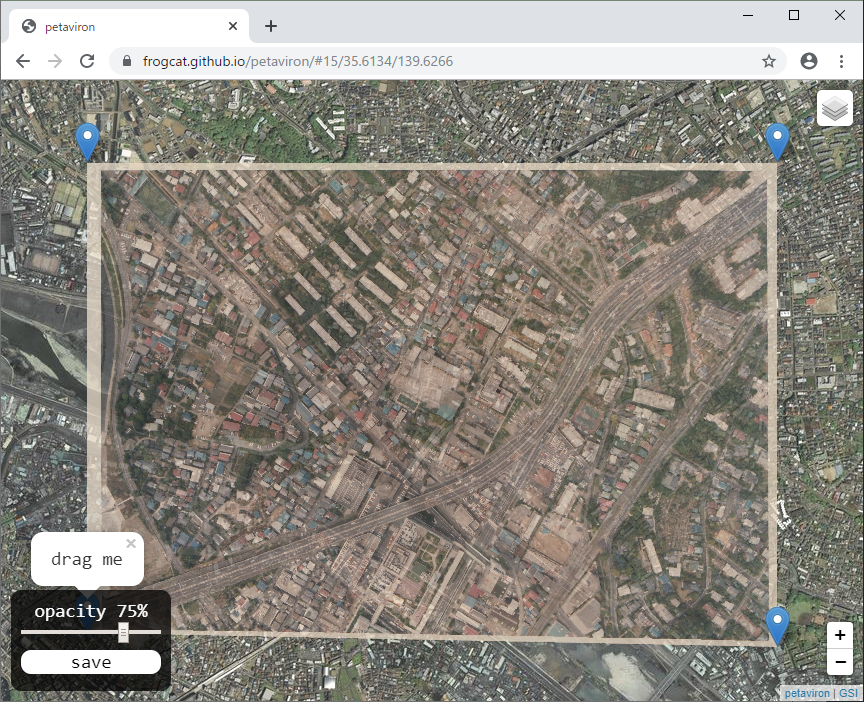Click the opacity slider handle
The image size is (864, 702).
coord(123,632)
